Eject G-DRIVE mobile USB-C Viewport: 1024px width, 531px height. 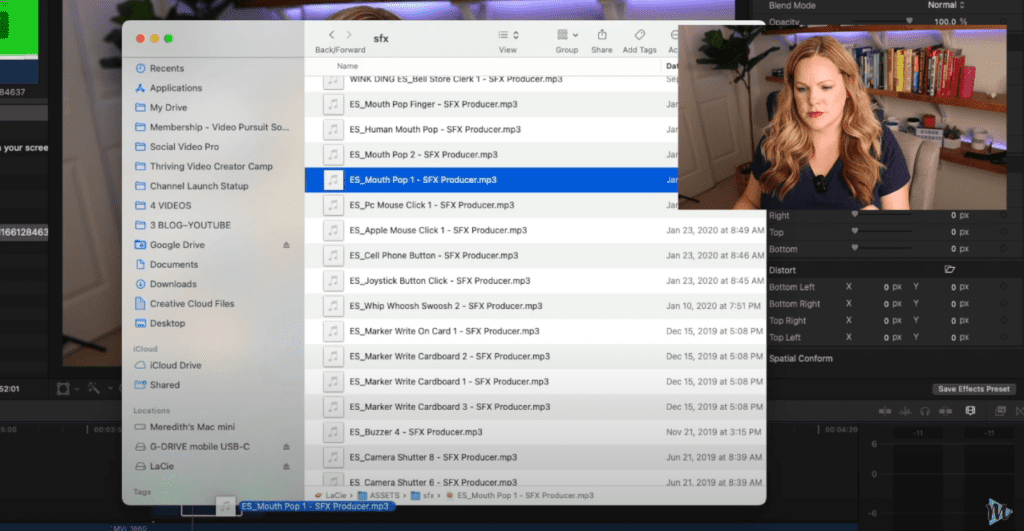[x=286, y=447]
